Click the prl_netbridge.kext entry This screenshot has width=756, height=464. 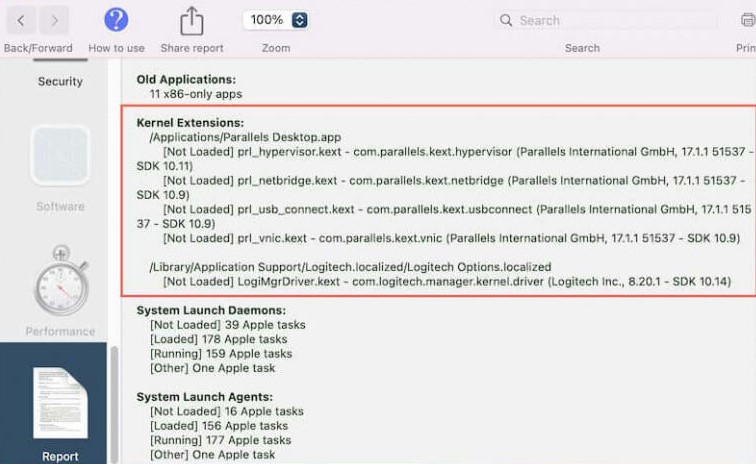click(441, 188)
